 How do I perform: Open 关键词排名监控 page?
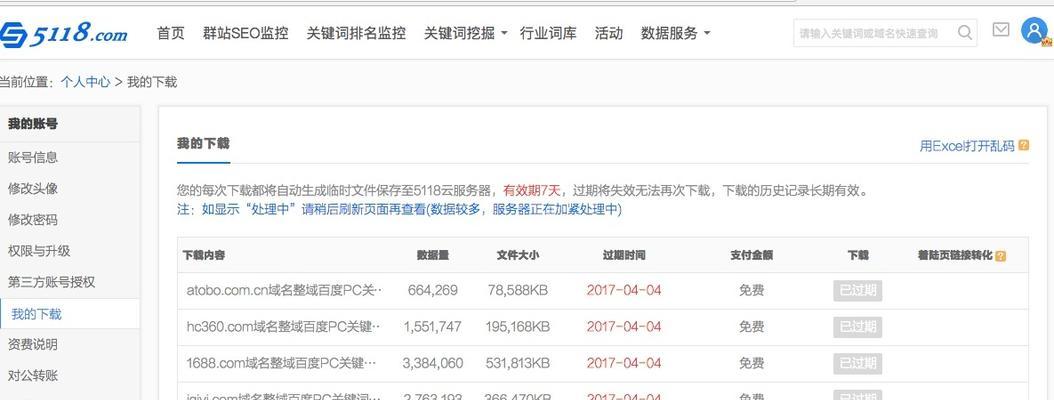click(356, 33)
